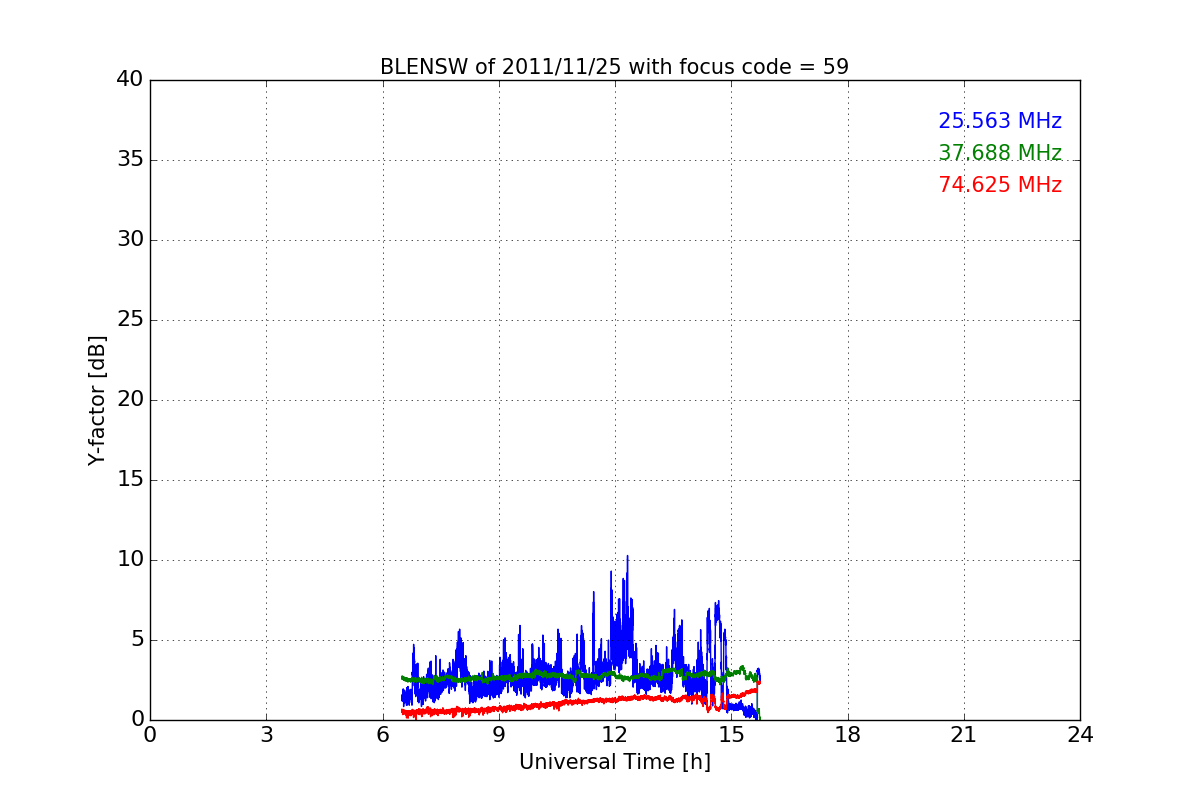This screenshot has width=1200, height=800.
Task: Click the y-axis tick label '5'
Action: tap(137, 640)
